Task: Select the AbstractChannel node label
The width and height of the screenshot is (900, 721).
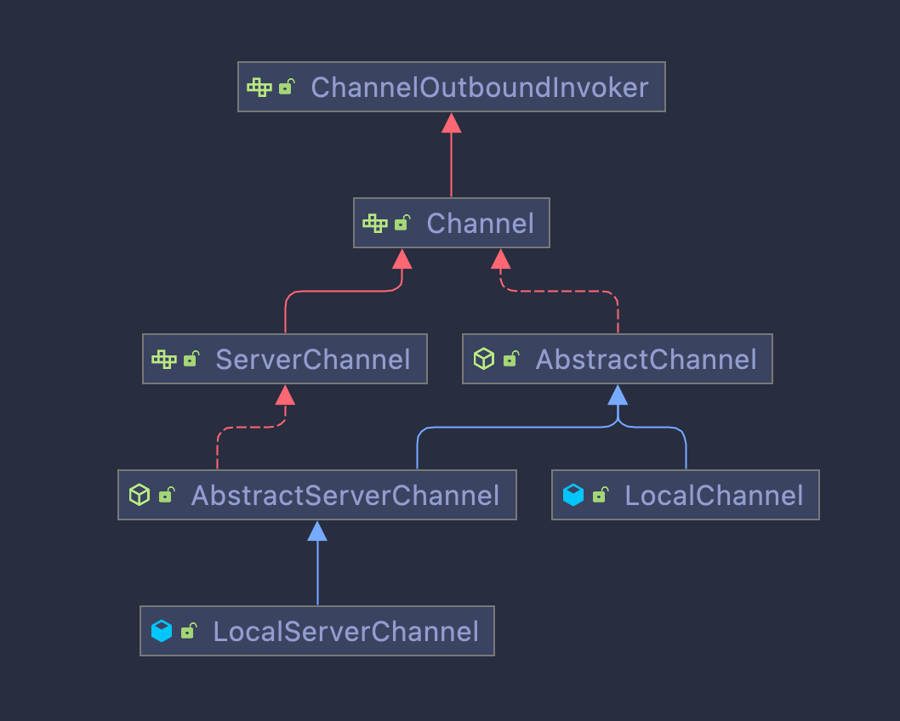Action: pyautogui.click(x=646, y=360)
